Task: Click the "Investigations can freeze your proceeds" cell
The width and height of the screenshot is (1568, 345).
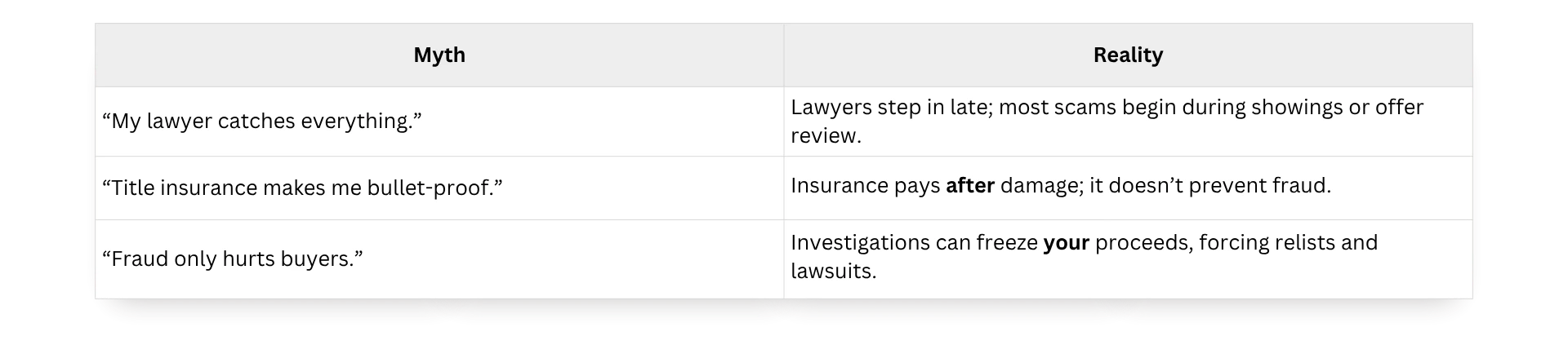Action: (x=1128, y=259)
